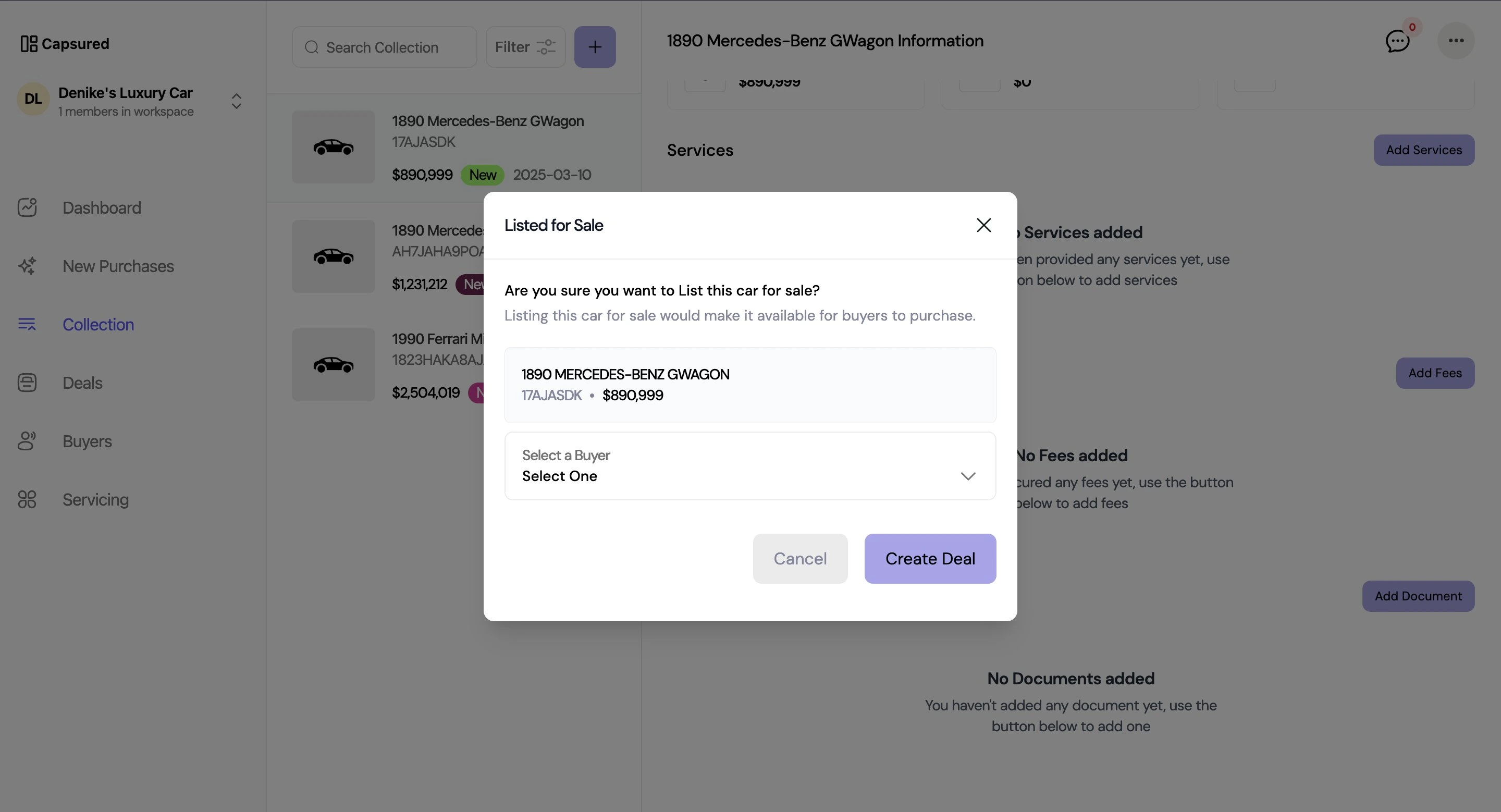Expand the Denike's Luxury Car workspace switcher
This screenshot has height=812, width=1501.
pyautogui.click(x=236, y=101)
